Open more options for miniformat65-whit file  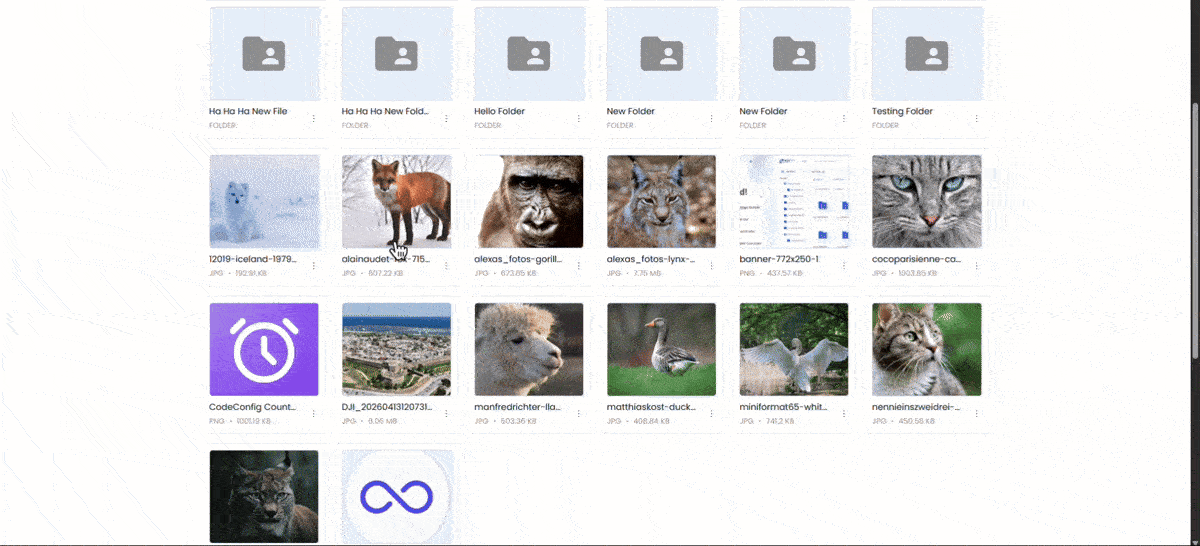click(843, 414)
